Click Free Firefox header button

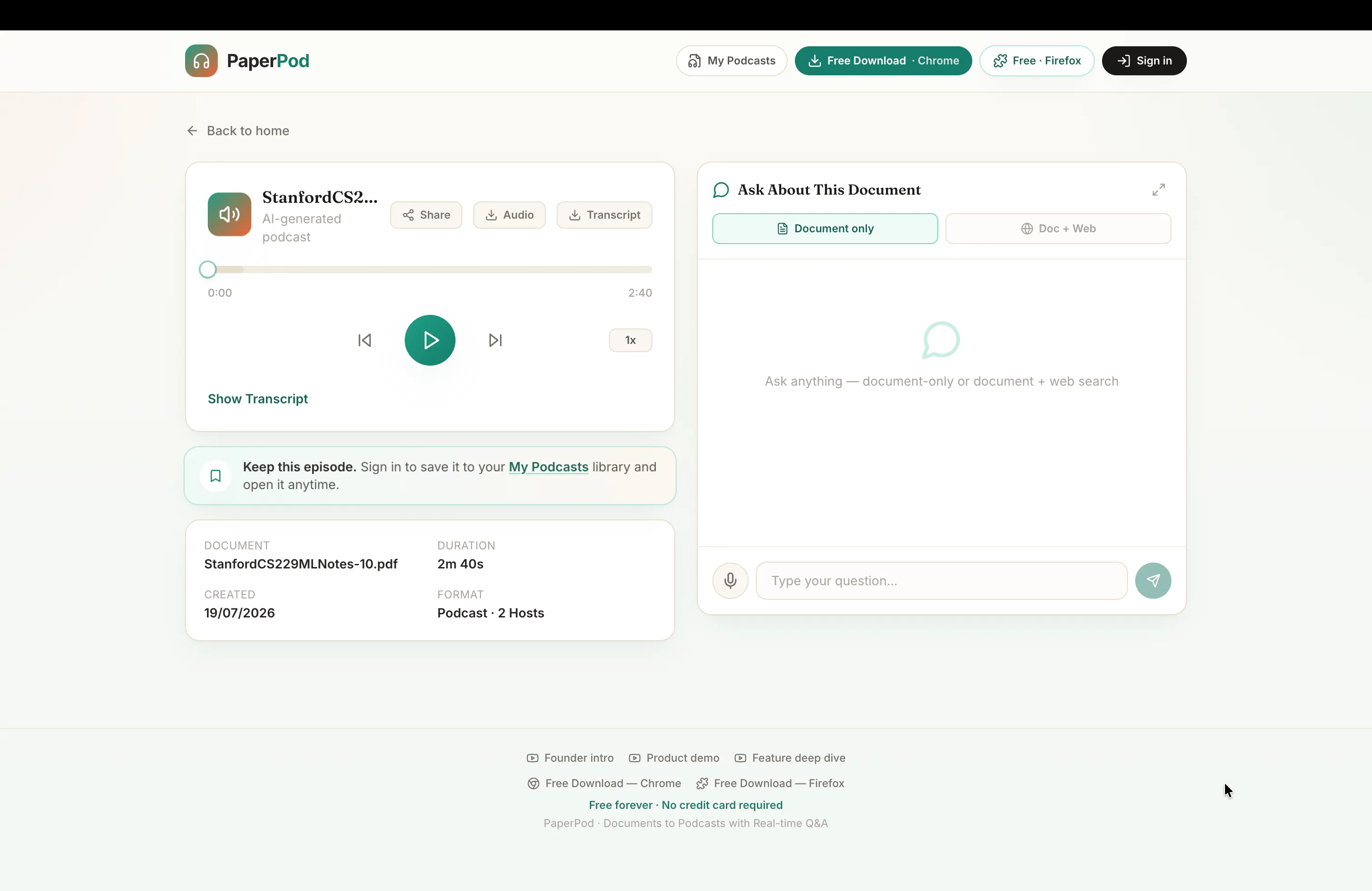[x=1037, y=60]
